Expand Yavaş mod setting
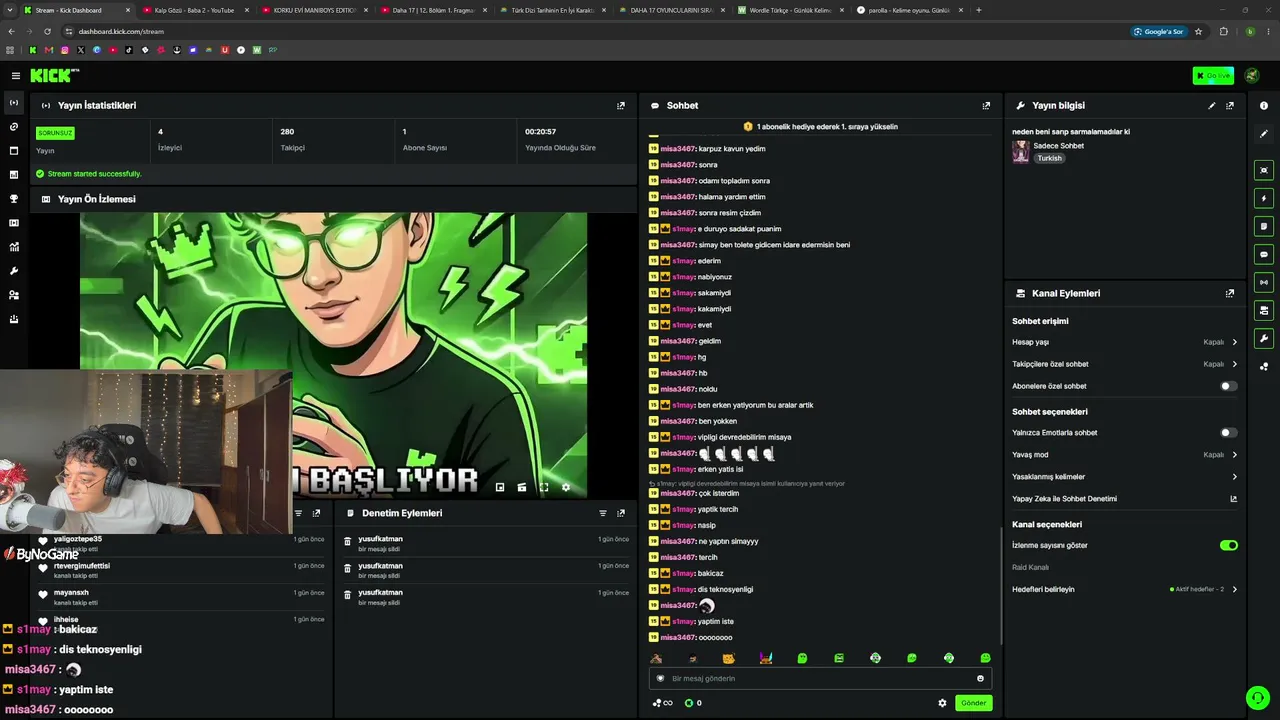This screenshot has width=1280, height=720. pos(1125,454)
